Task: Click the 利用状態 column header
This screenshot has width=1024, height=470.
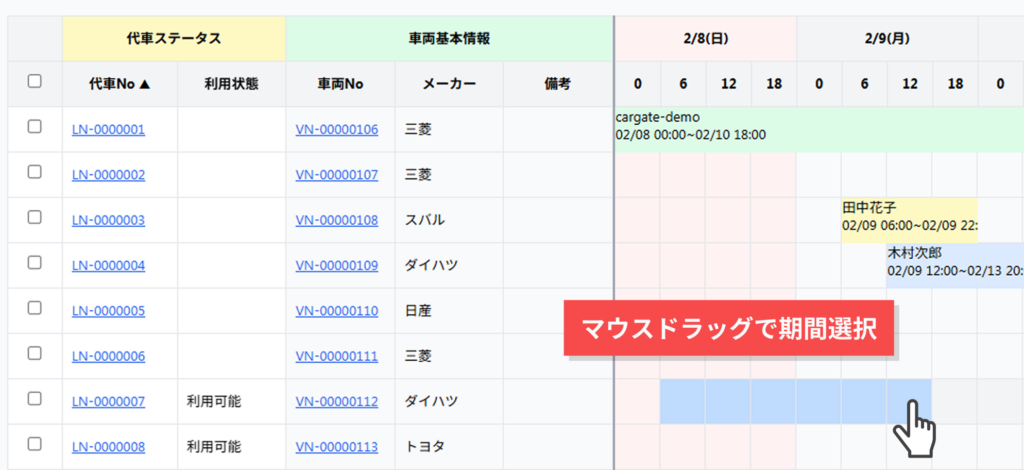Action: click(230, 84)
